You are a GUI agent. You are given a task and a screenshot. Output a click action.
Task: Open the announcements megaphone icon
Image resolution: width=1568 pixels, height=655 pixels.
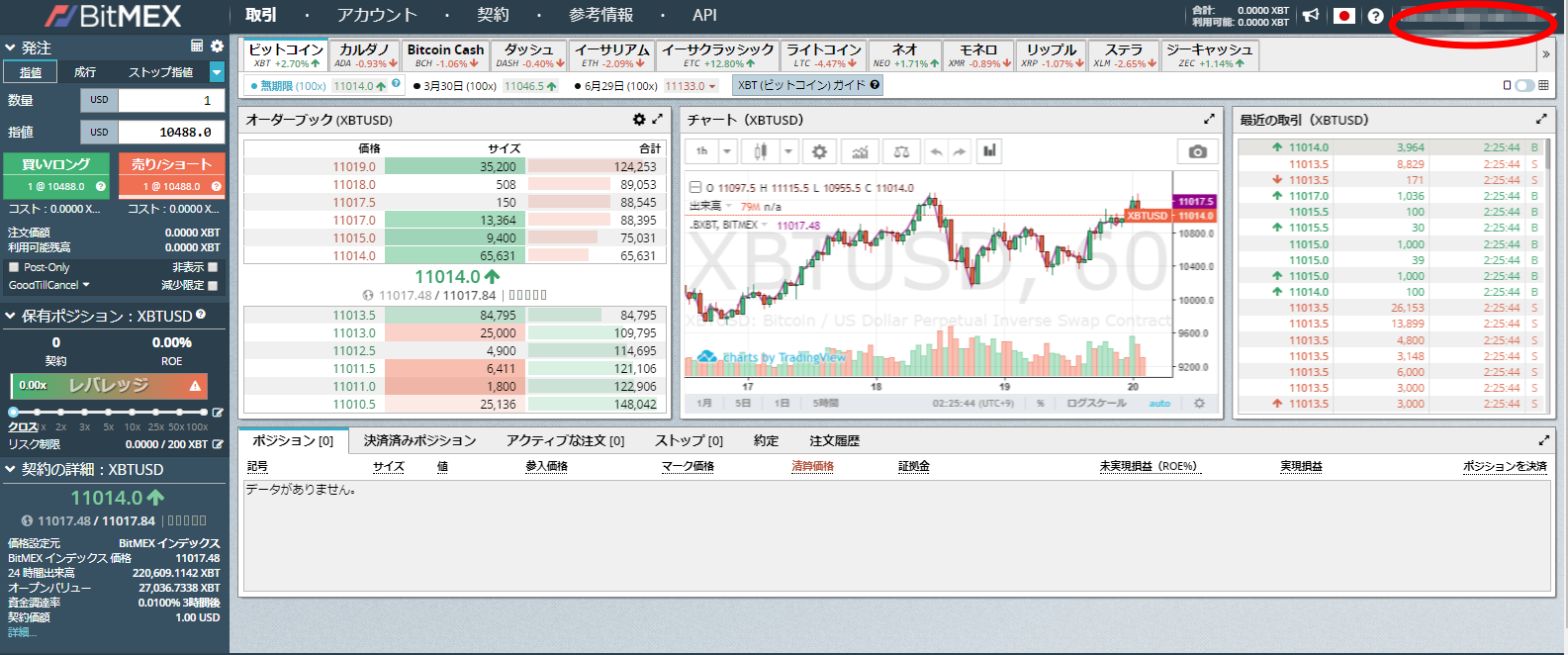point(1311,16)
